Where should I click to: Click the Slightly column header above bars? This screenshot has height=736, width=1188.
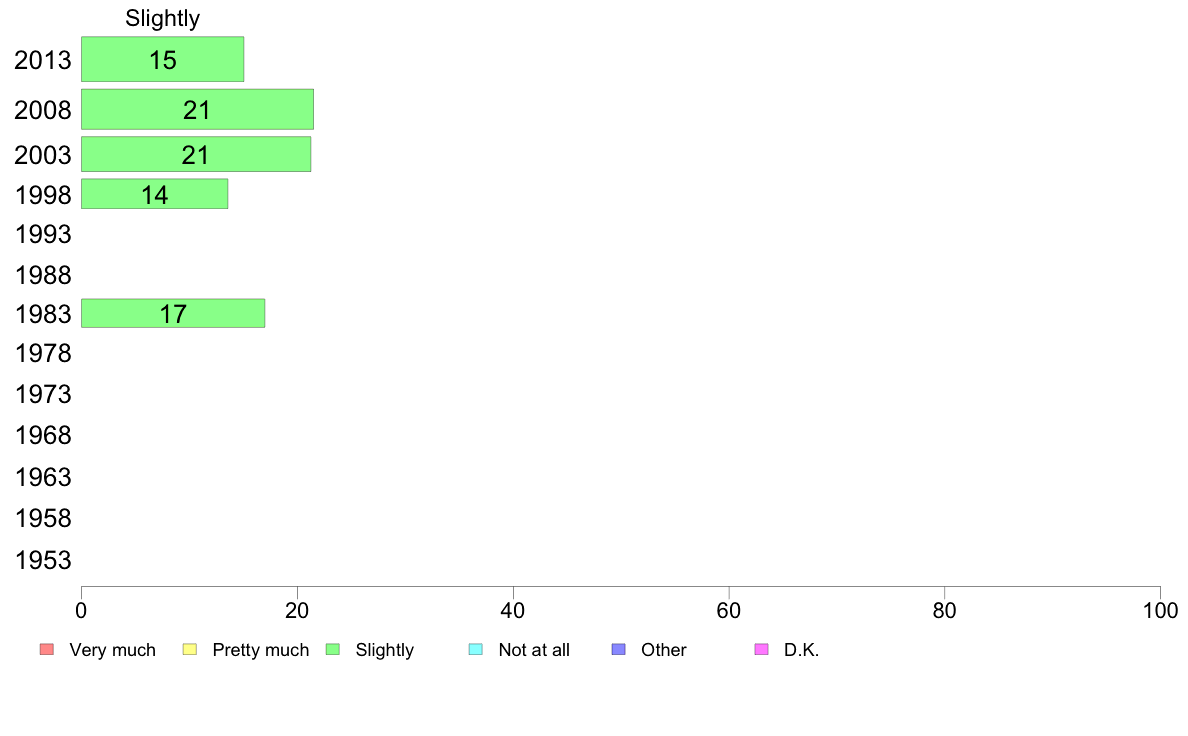tap(163, 18)
